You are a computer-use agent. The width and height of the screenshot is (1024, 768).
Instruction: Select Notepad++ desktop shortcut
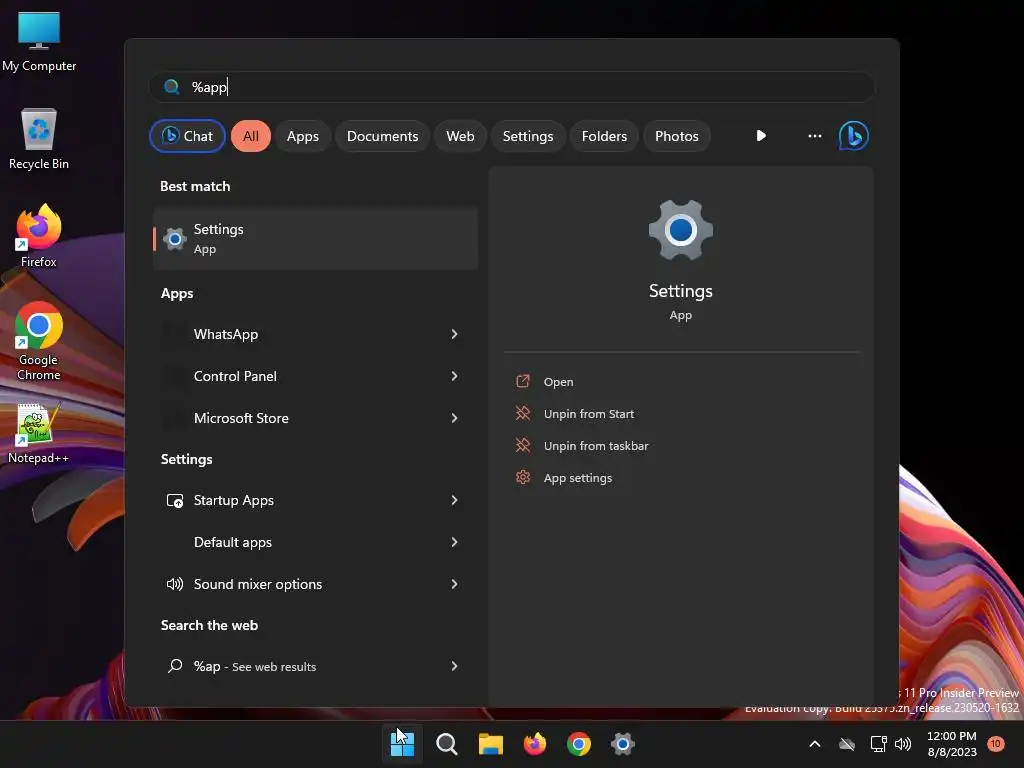point(39,434)
